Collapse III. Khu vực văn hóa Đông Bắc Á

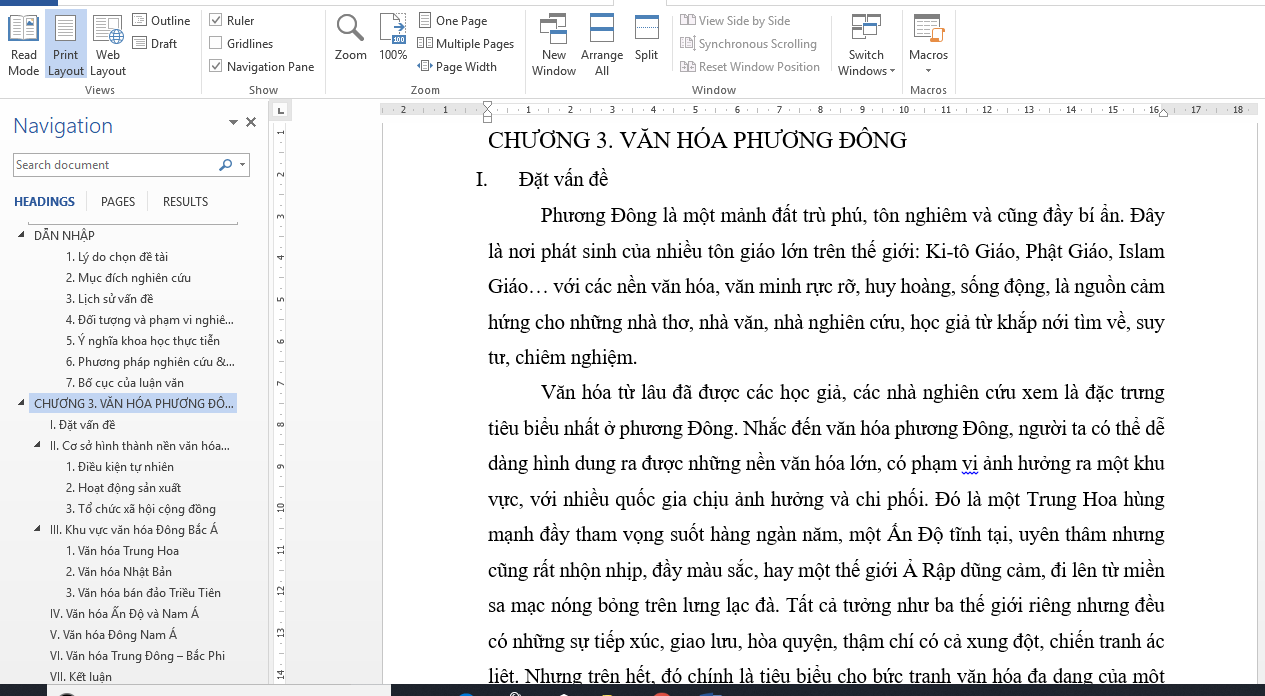coord(39,530)
